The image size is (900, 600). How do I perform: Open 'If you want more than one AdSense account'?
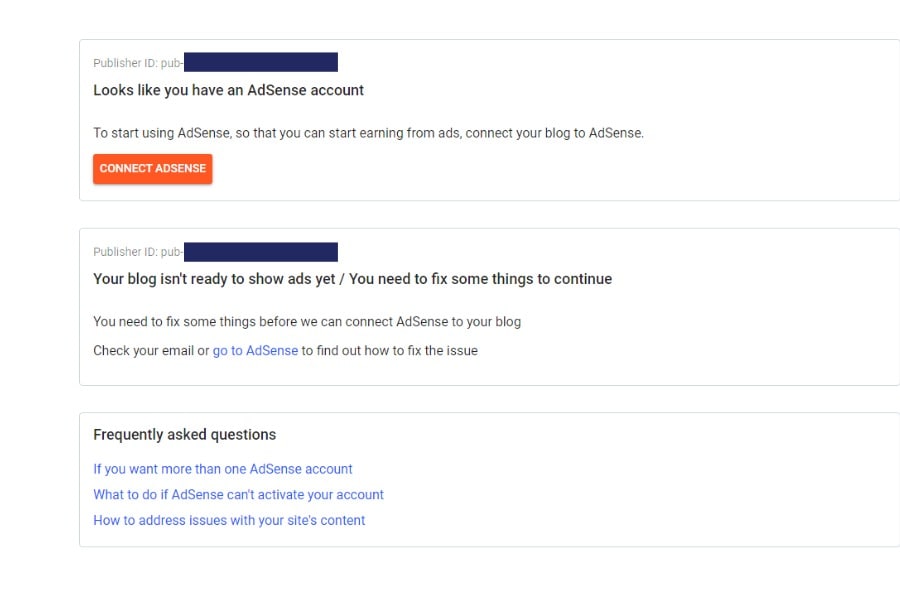[223, 469]
